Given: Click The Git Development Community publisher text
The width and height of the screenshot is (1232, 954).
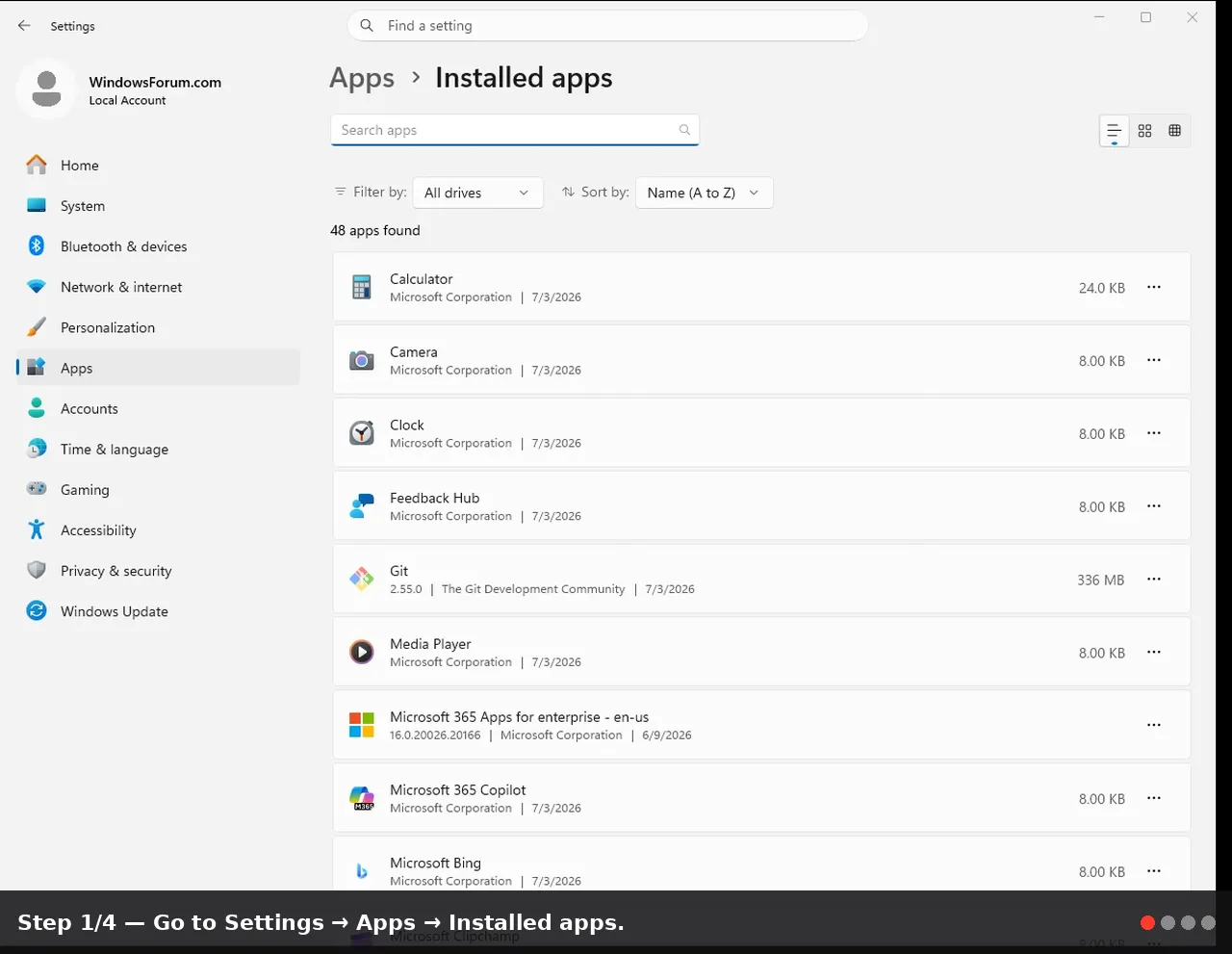Looking at the screenshot, I should tap(533, 589).
